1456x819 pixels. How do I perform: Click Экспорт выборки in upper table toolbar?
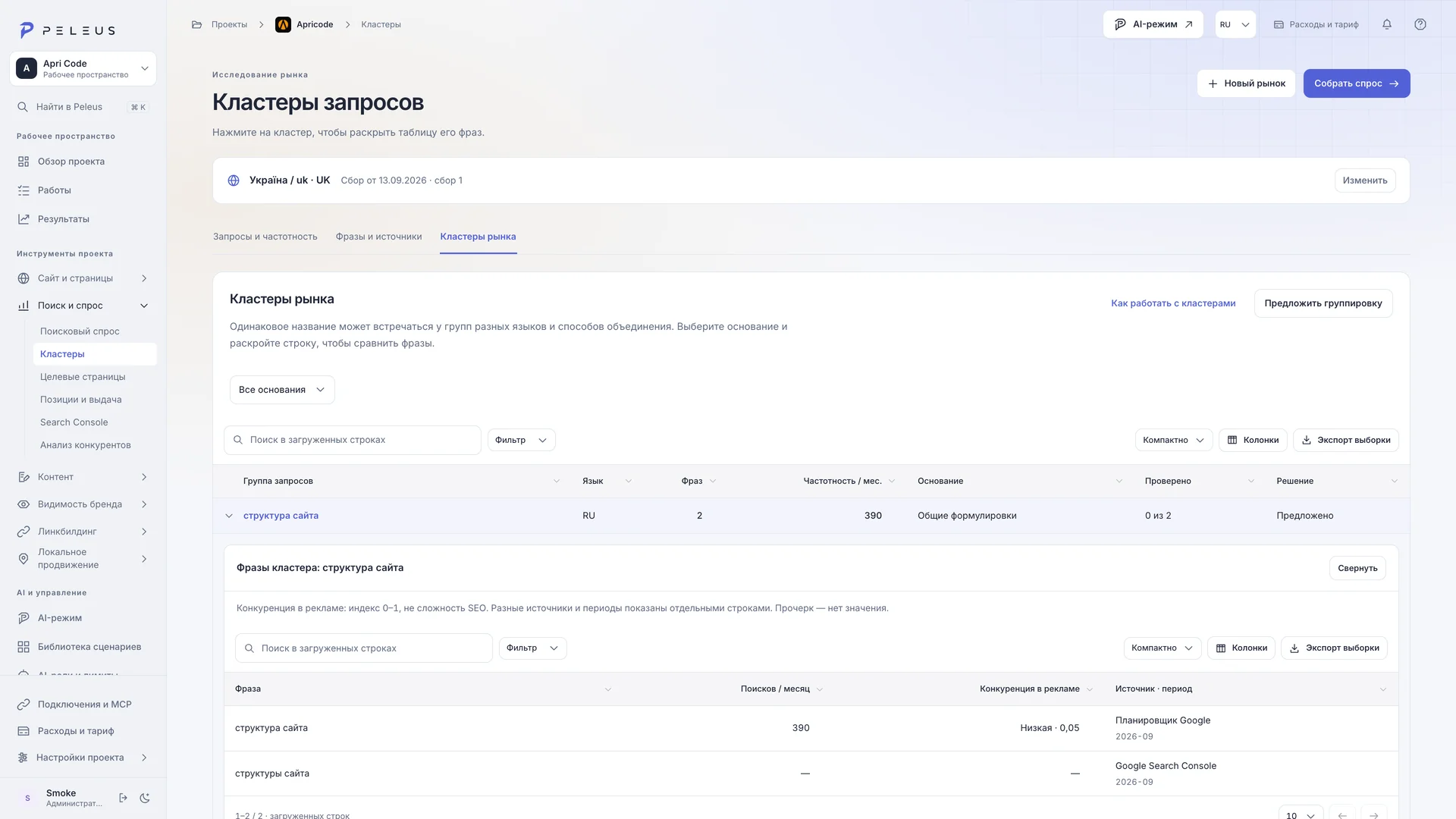click(x=1346, y=440)
